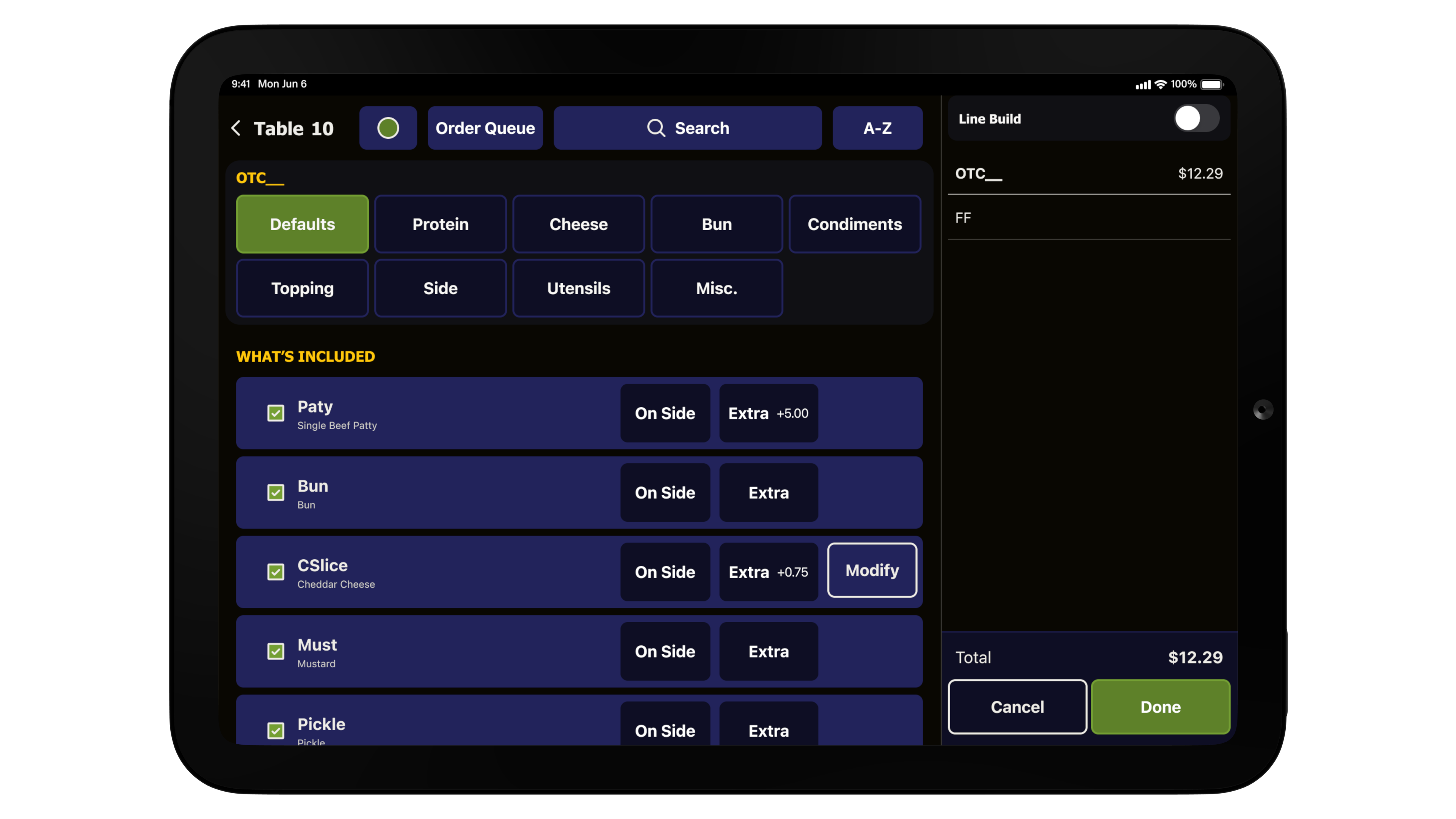The height and width of the screenshot is (819, 1456).
Task: Tap the 9:41 clock in status bar
Action: pos(240,84)
